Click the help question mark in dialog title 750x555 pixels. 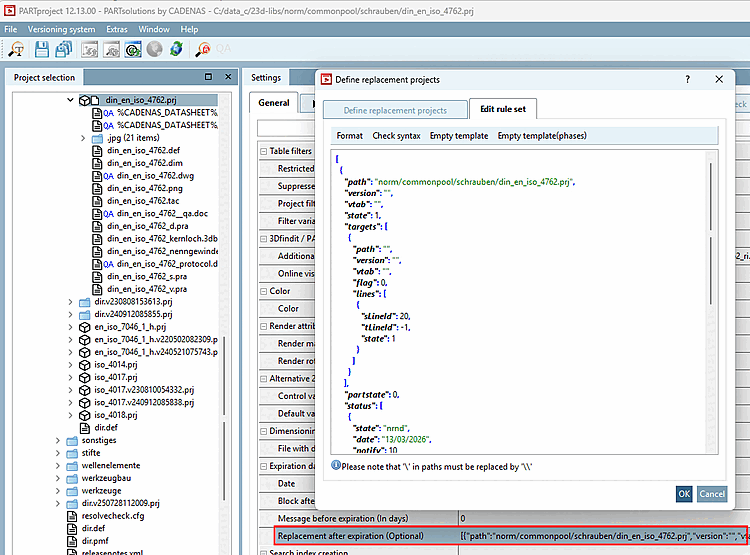pos(688,79)
